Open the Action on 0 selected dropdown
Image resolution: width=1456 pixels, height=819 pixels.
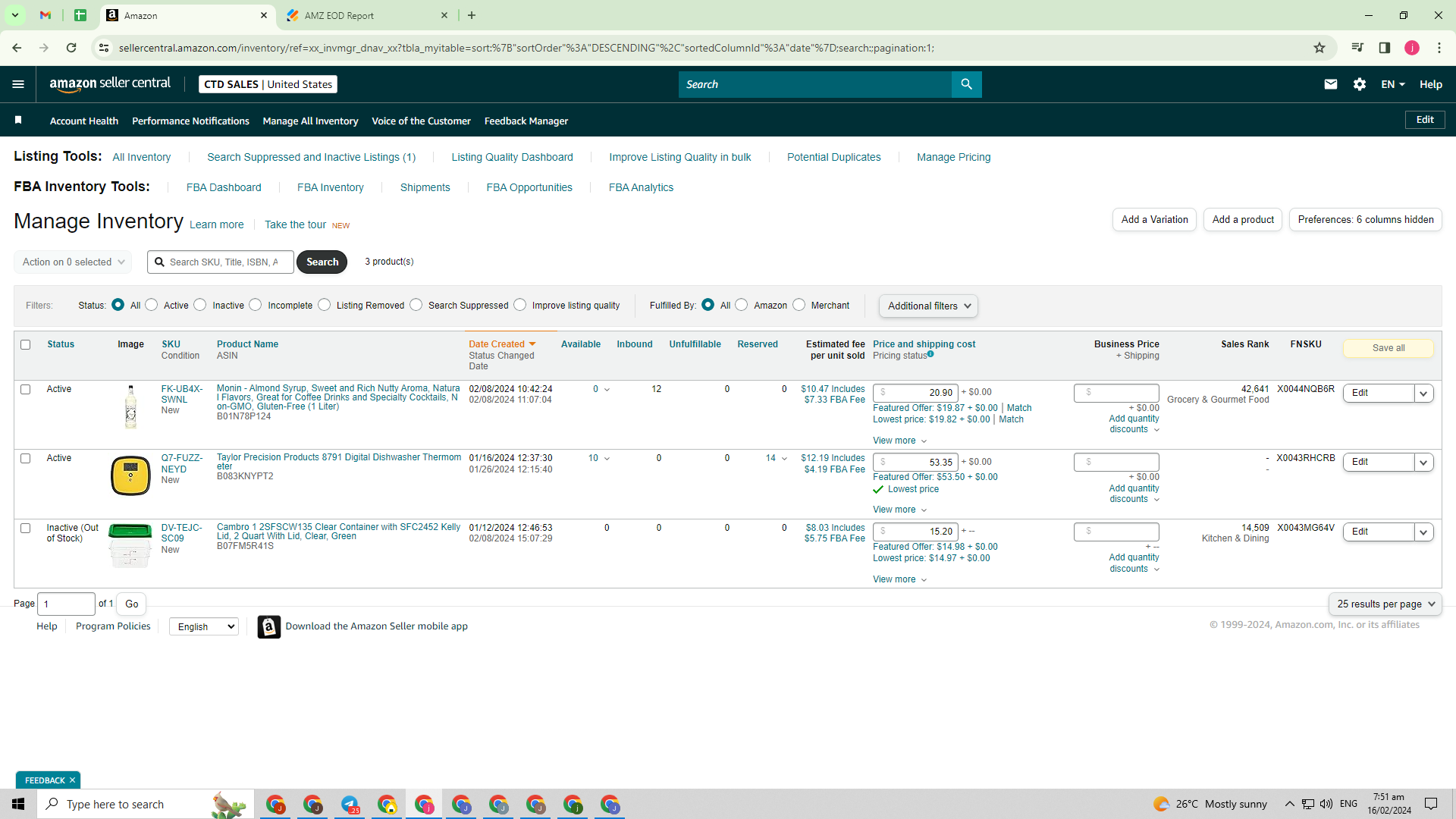73,262
